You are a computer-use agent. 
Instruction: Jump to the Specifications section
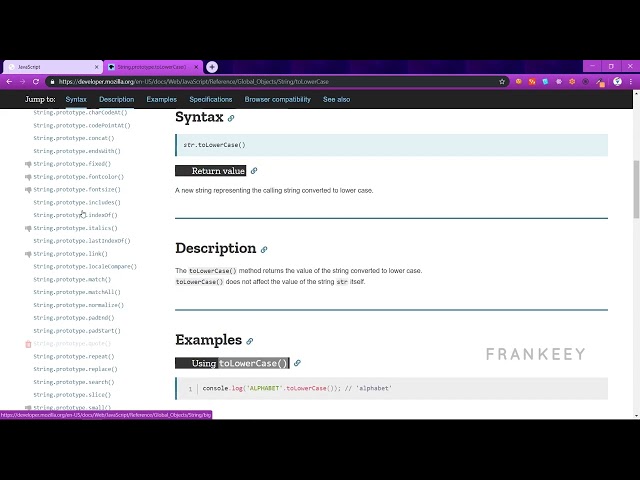pyautogui.click(x=211, y=100)
